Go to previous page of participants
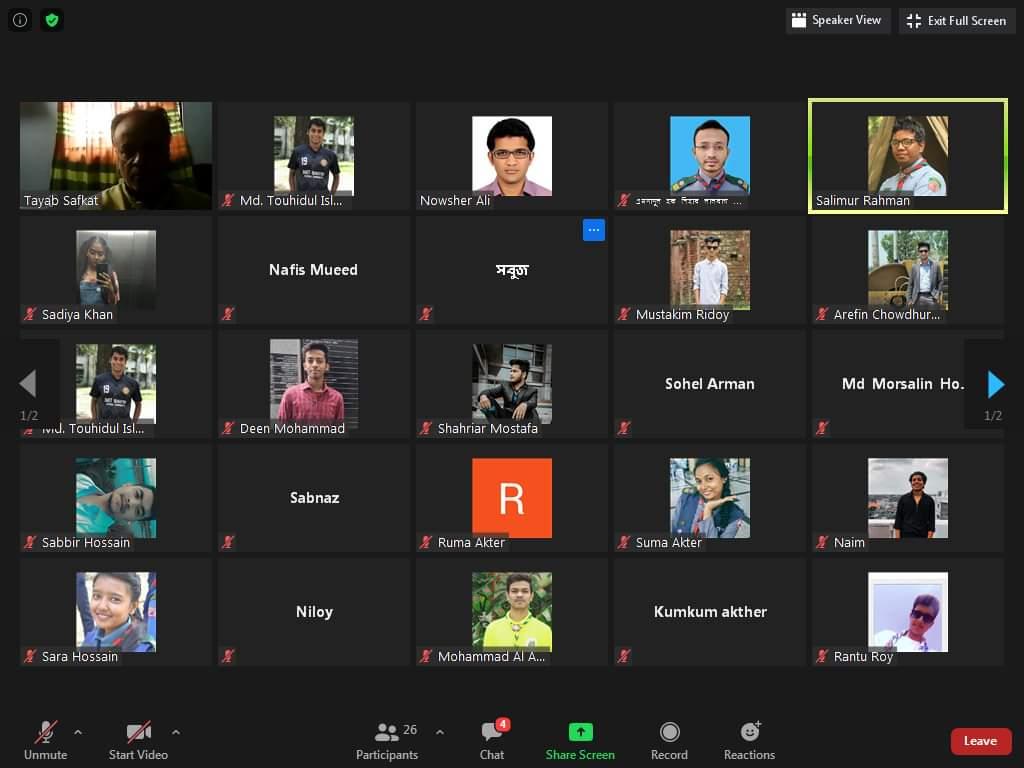This screenshot has height=768, width=1024. click(x=28, y=384)
